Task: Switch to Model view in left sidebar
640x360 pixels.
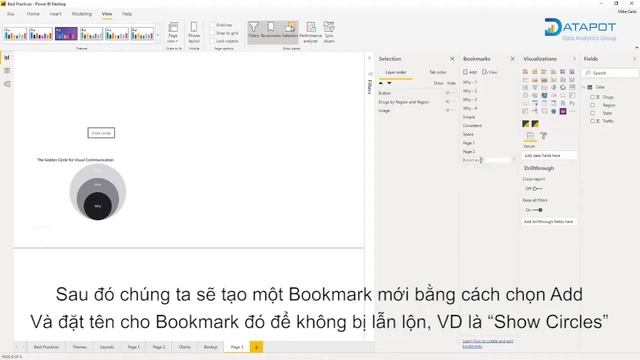Action: (7, 84)
